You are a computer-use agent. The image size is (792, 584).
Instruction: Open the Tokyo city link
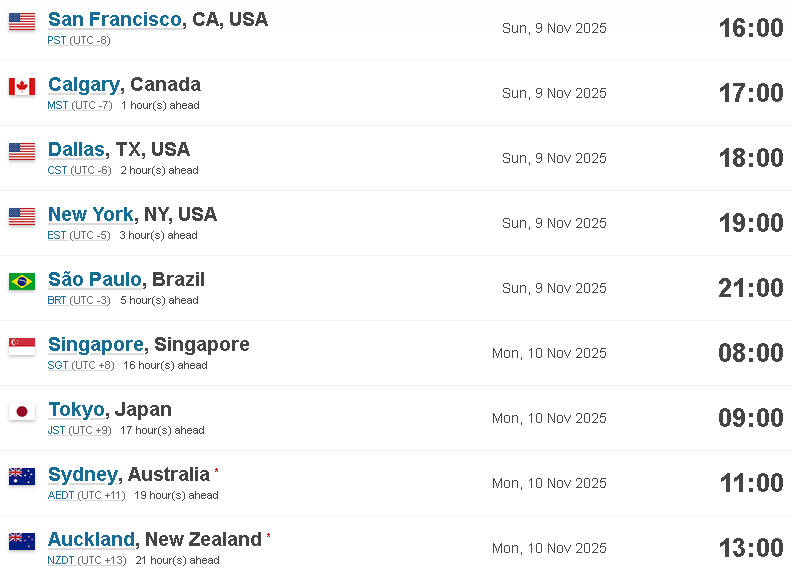[x=76, y=409]
